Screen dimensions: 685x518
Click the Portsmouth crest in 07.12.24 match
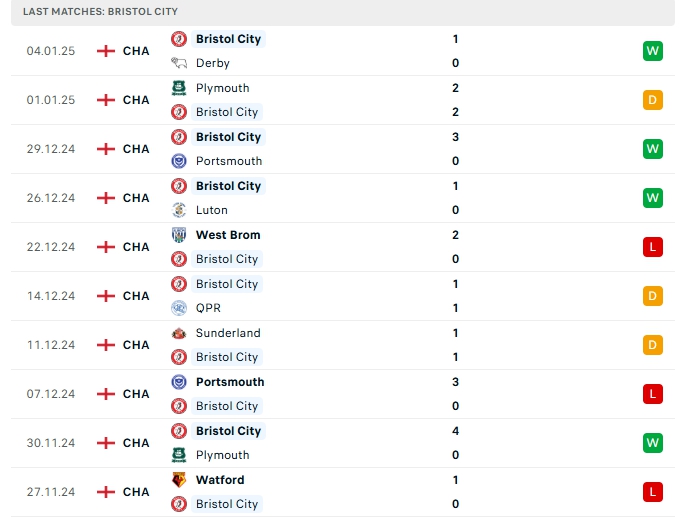click(179, 382)
